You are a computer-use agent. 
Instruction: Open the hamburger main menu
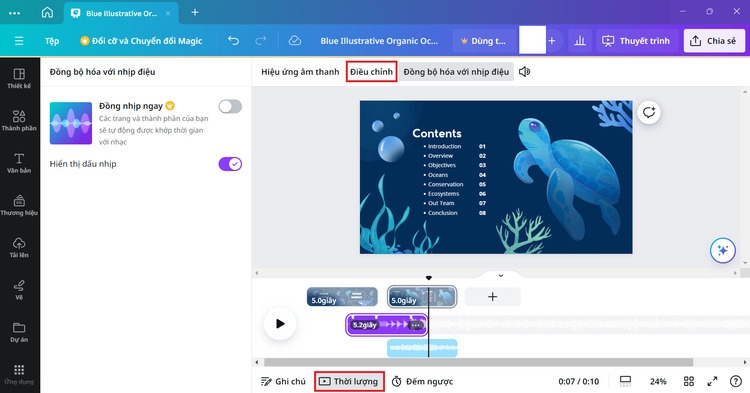[x=19, y=41]
